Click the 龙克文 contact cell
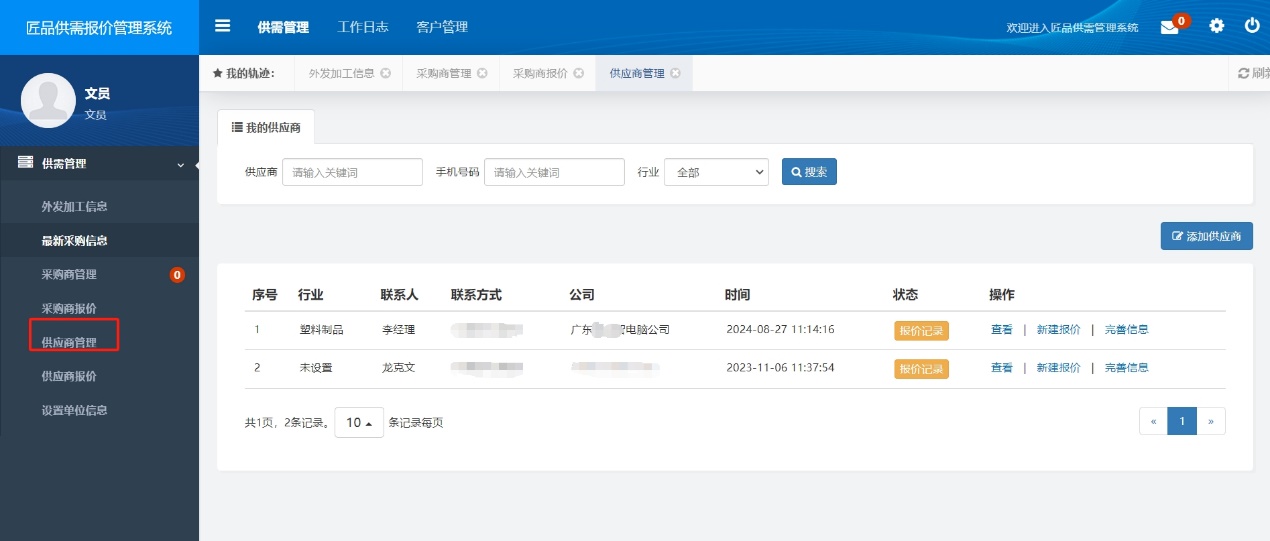 (x=398, y=368)
